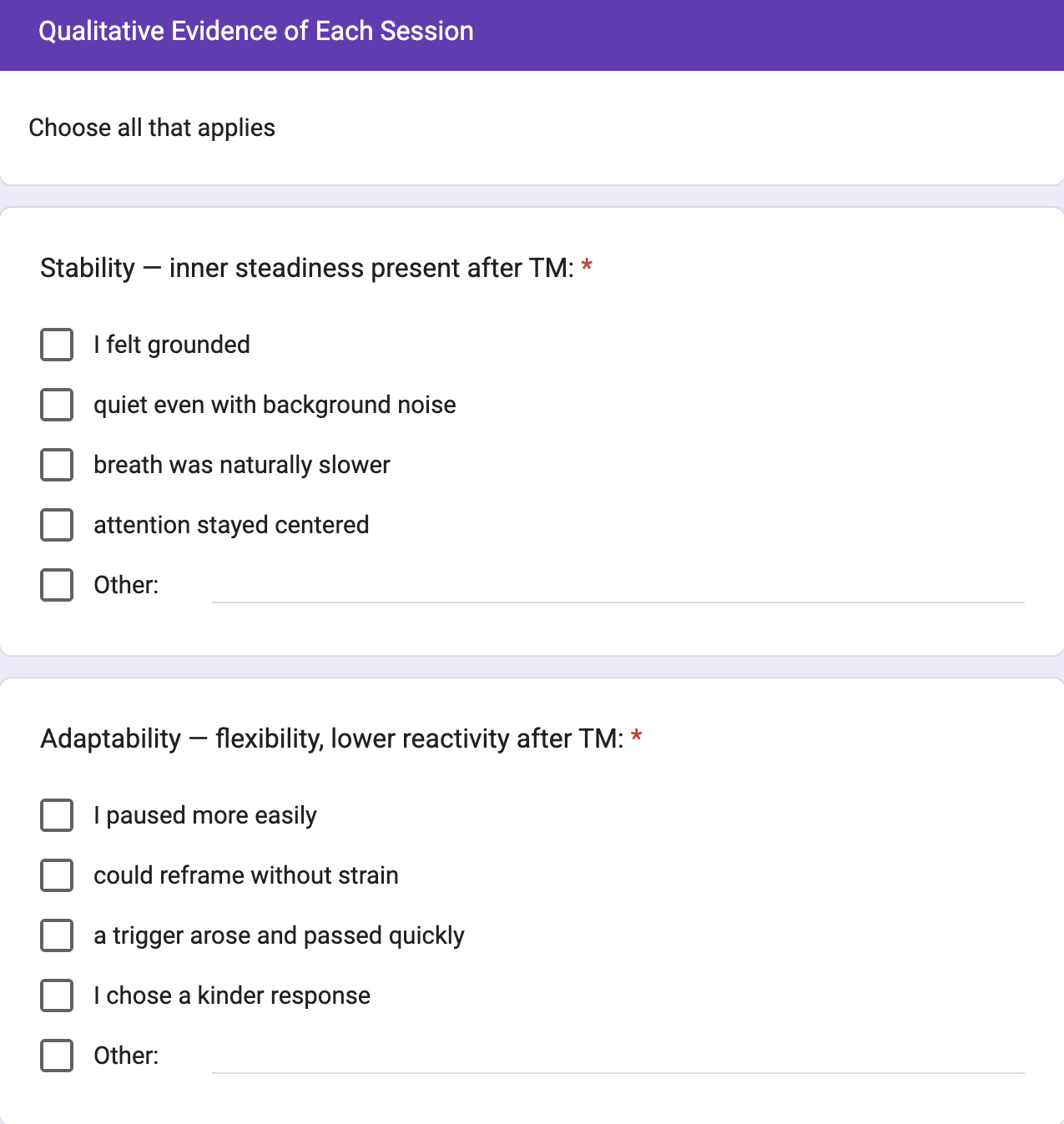Click the Adaptability 'Other' text field
Screen dimensions: 1064x1124
[x=618, y=1056]
